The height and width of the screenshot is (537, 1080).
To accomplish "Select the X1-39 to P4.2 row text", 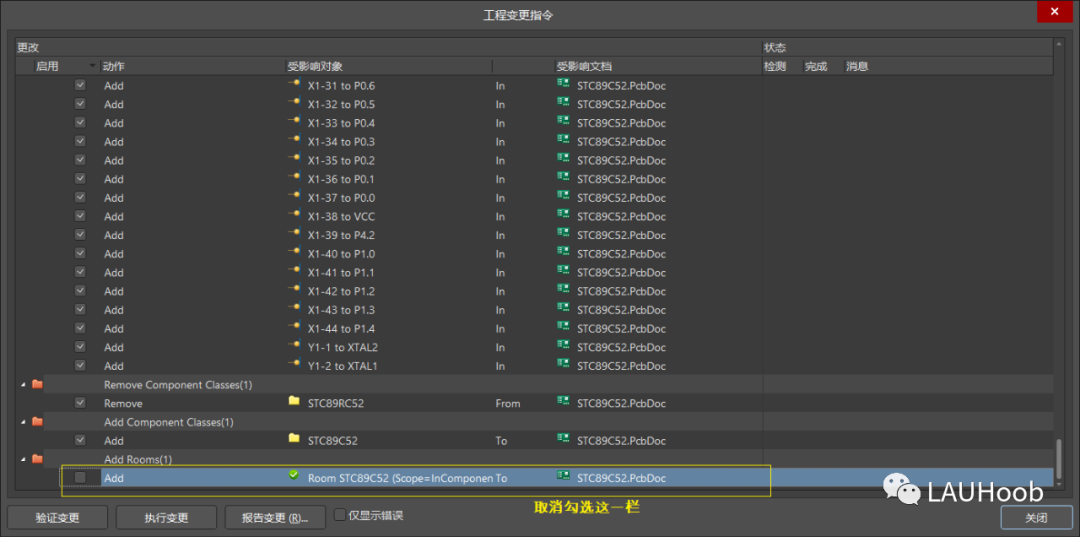I will pos(341,235).
